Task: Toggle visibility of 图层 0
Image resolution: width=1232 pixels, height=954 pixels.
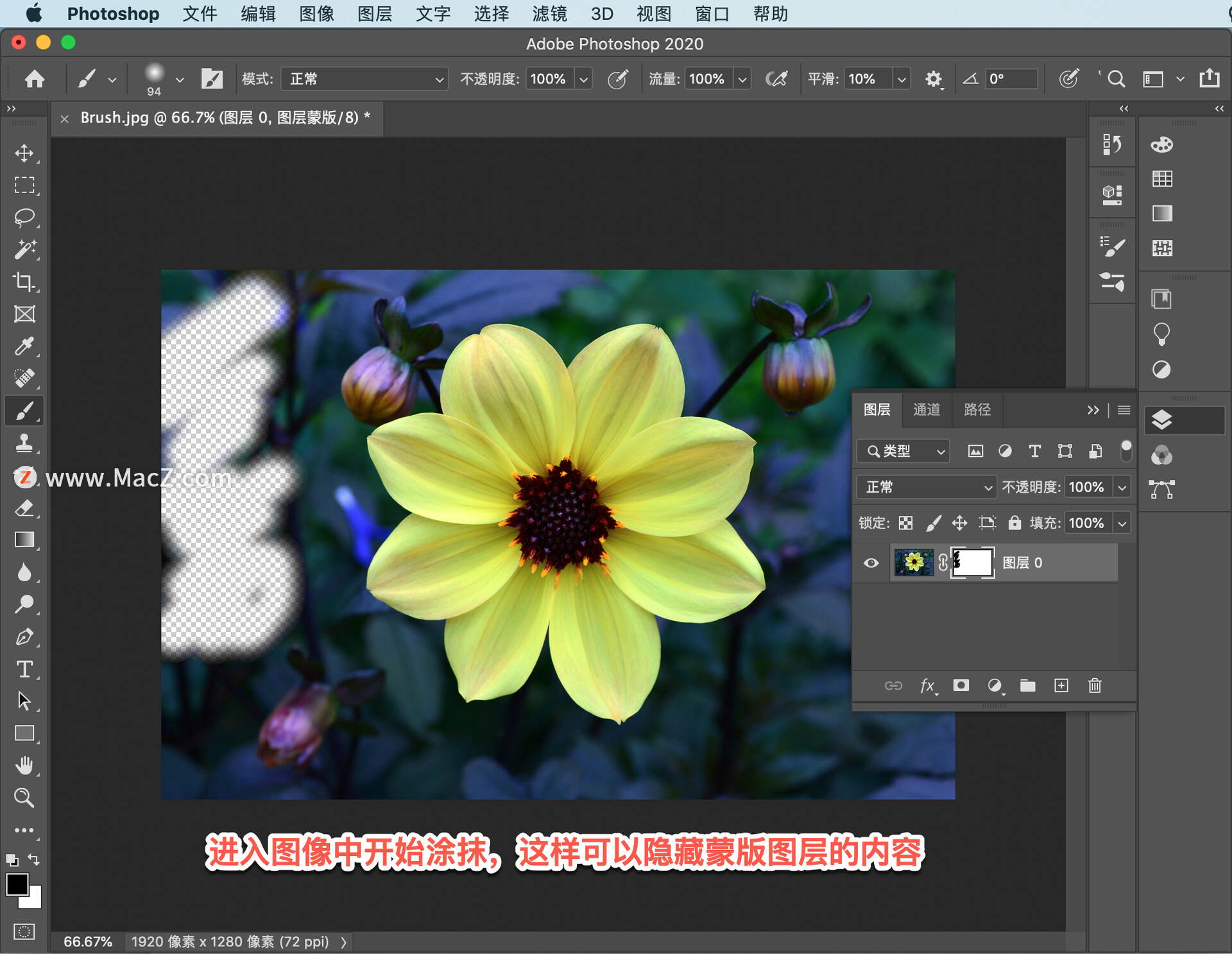Action: [871, 563]
